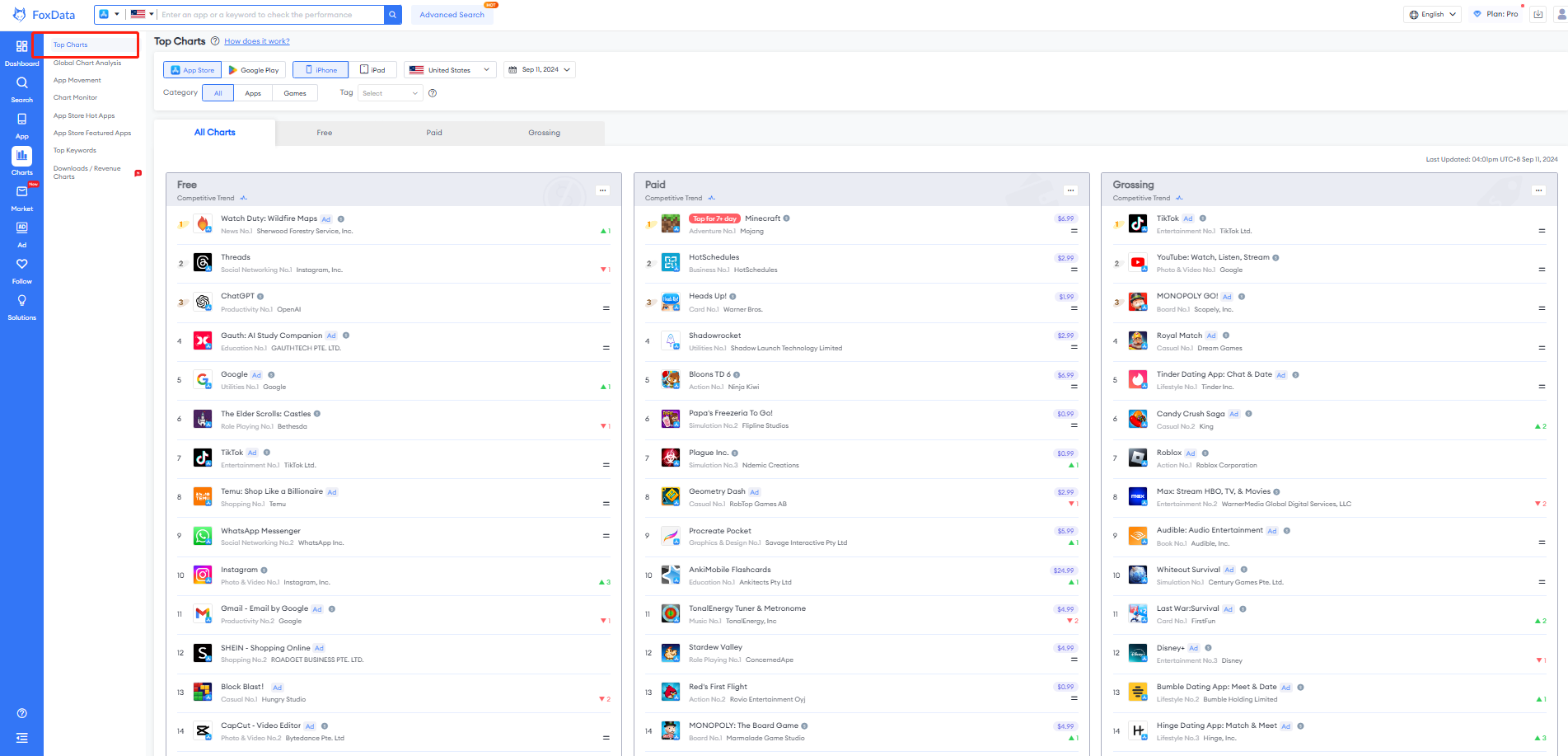Select the iPhone device toggle
The image size is (1568, 756).
coord(321,70)
